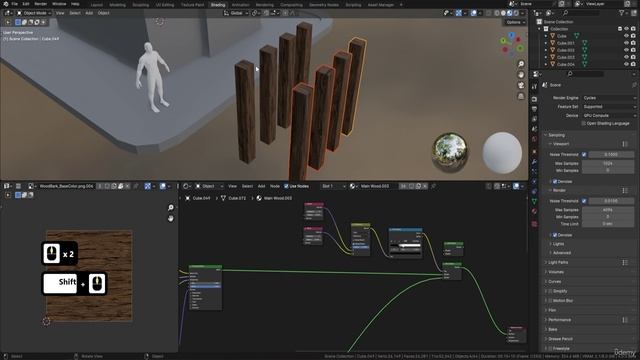Toggle viewport overlays icon
Viewport: 640px width, 360px height.
click(473, 13)
